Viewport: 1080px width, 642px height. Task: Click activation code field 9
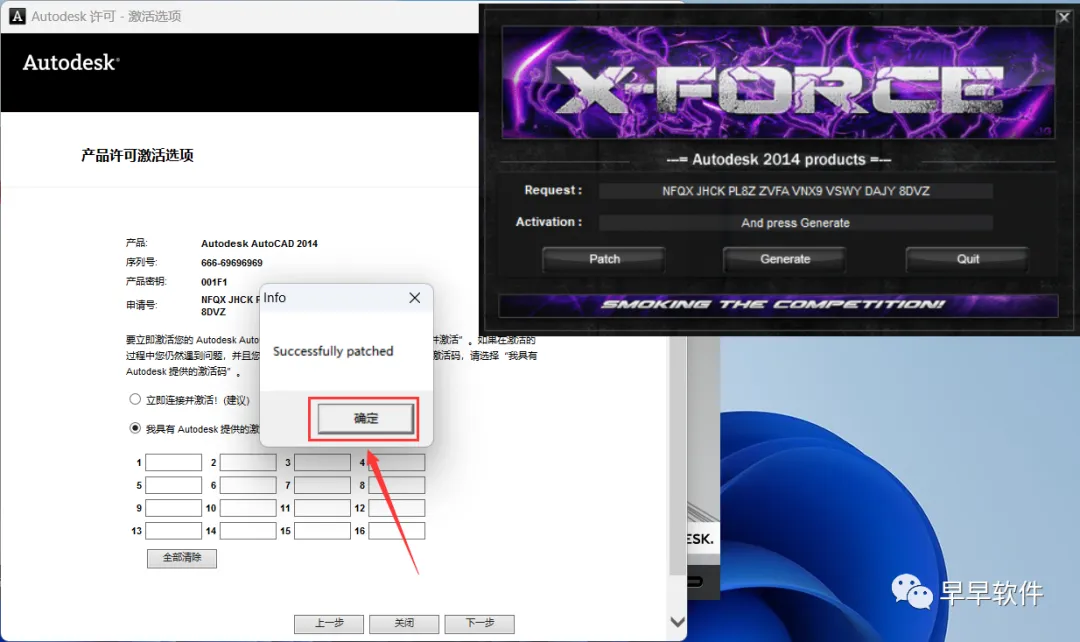click(x=174, y=508)
